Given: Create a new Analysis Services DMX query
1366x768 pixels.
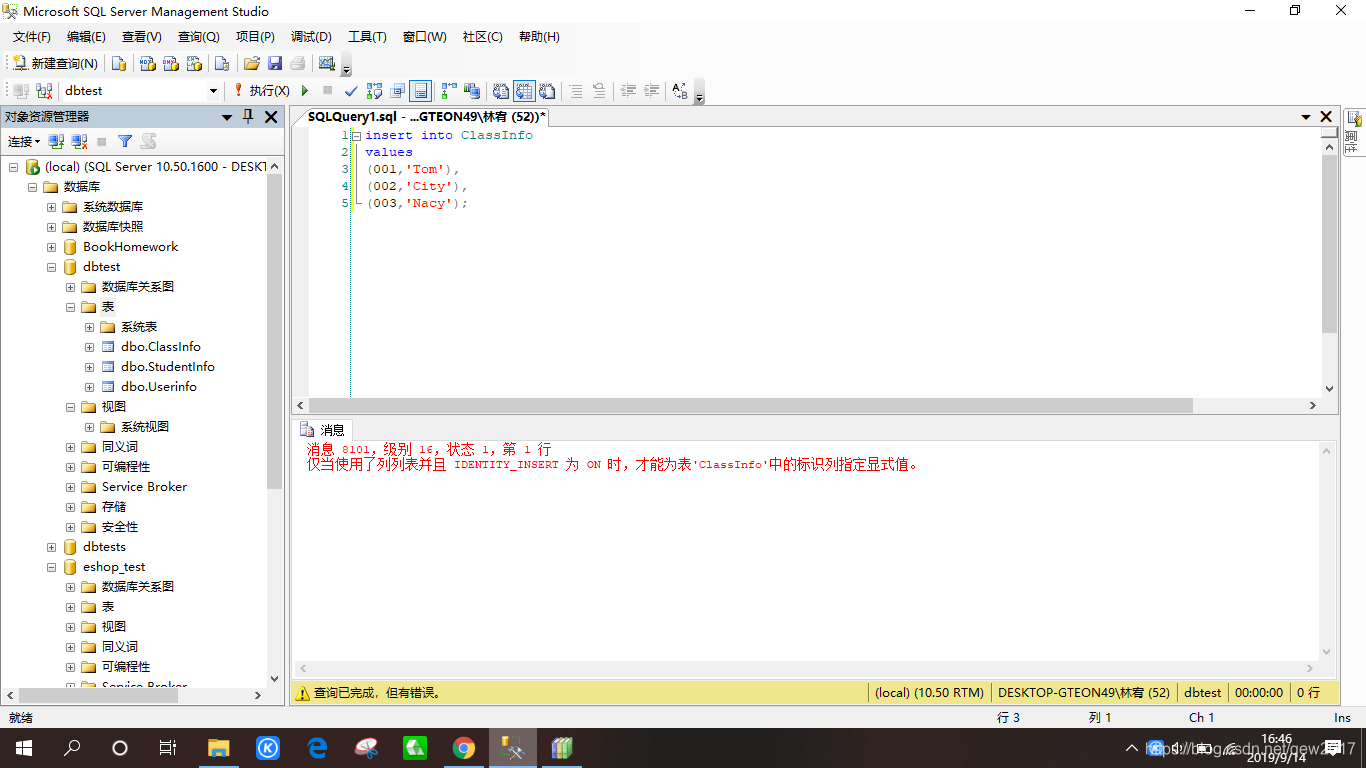Looking at the screenshot, I should point(171,63).
